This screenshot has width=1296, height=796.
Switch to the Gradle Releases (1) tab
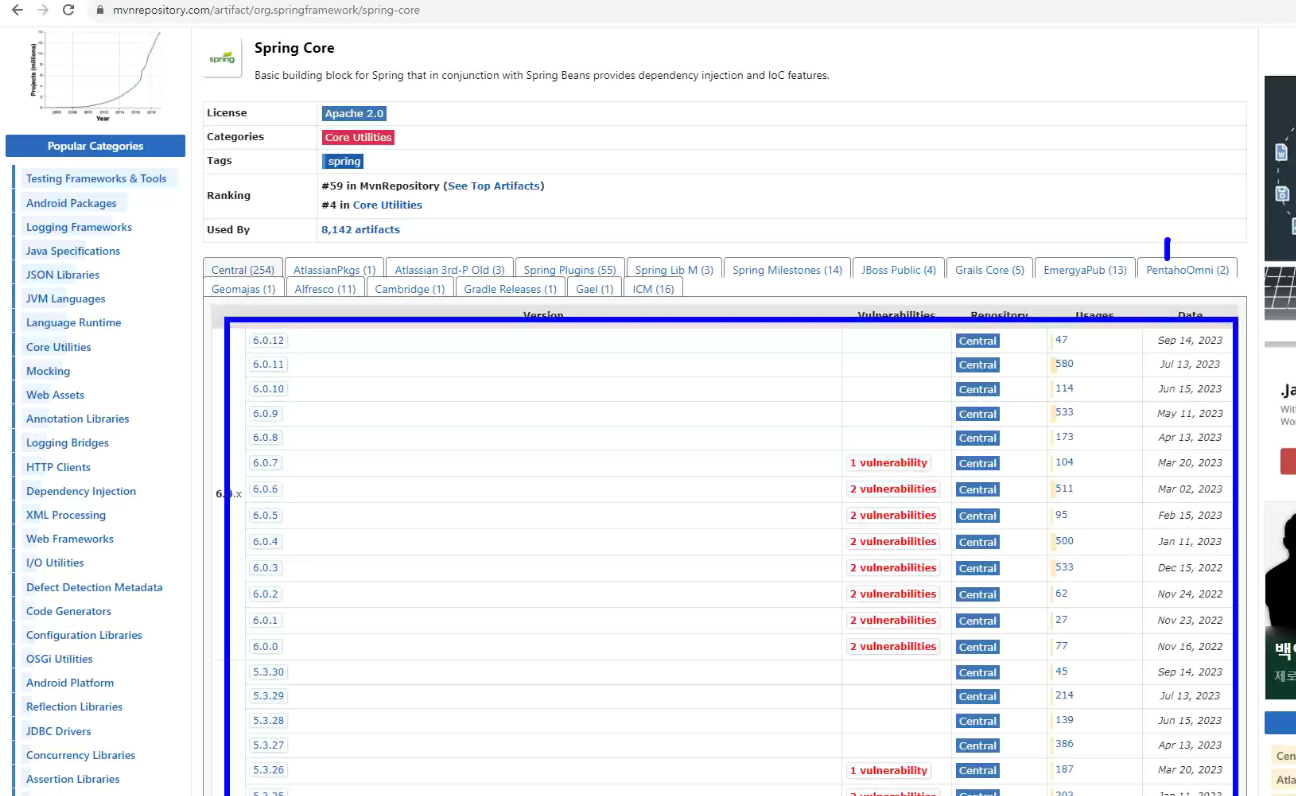(x=510, y=289)
